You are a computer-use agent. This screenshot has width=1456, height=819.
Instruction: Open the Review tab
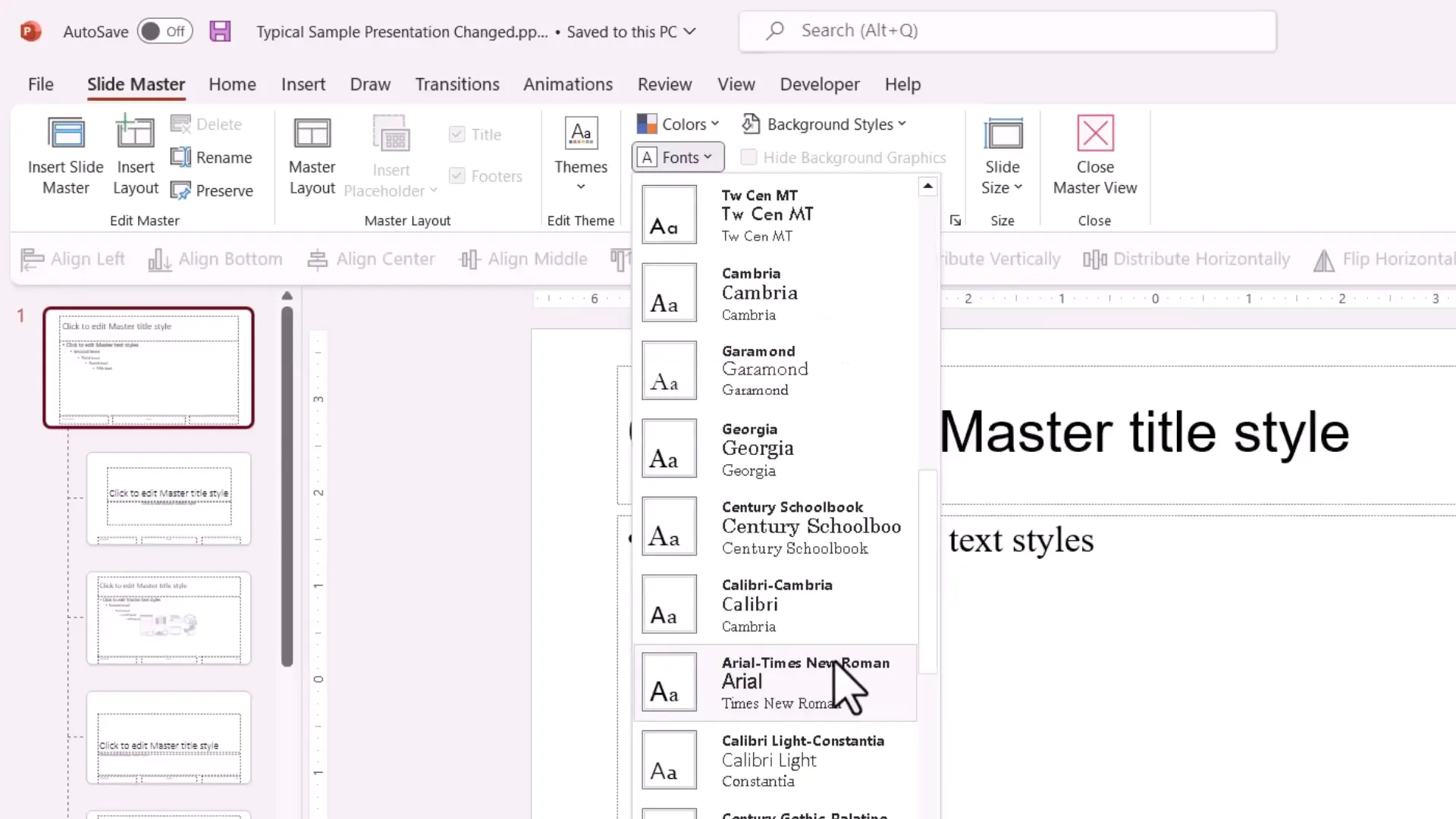[664, 84]
